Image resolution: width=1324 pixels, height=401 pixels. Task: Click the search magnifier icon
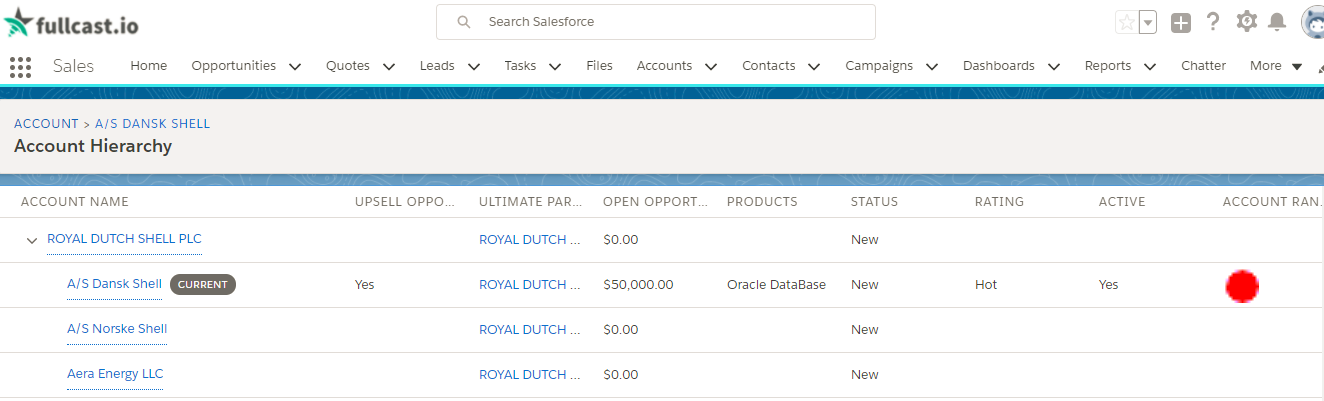click(463, 21)
